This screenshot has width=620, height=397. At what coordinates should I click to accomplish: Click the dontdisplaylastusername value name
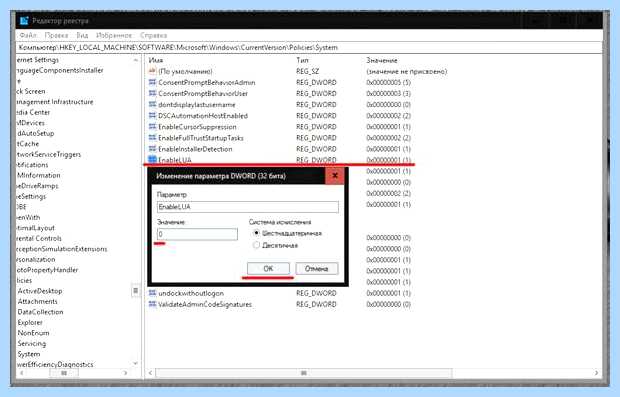[197, 105]
